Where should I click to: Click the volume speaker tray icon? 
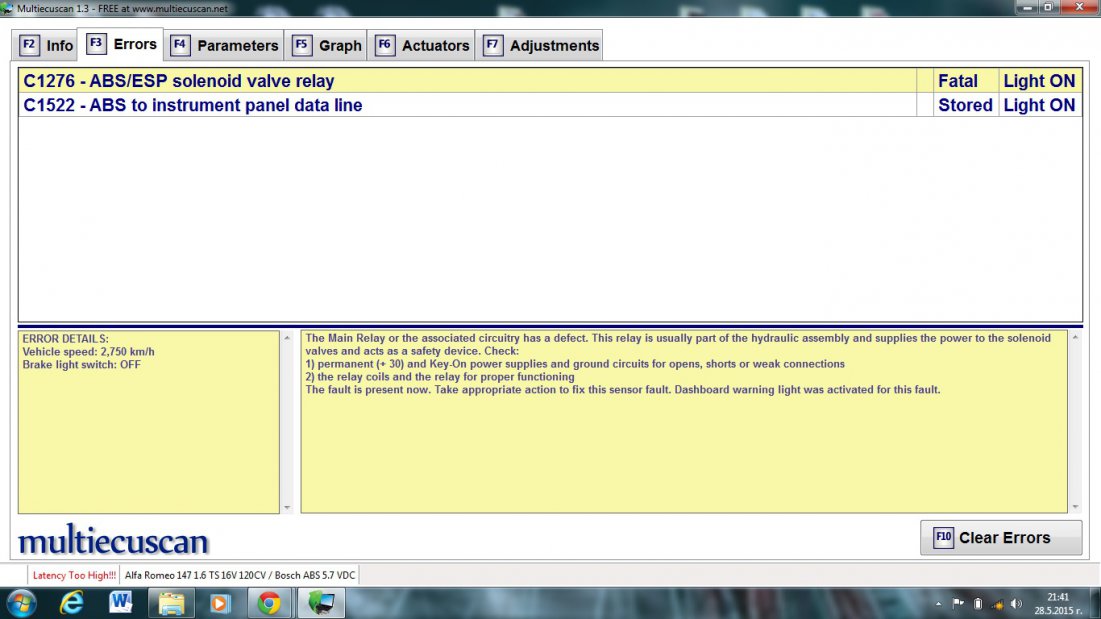pos(1016,603)
